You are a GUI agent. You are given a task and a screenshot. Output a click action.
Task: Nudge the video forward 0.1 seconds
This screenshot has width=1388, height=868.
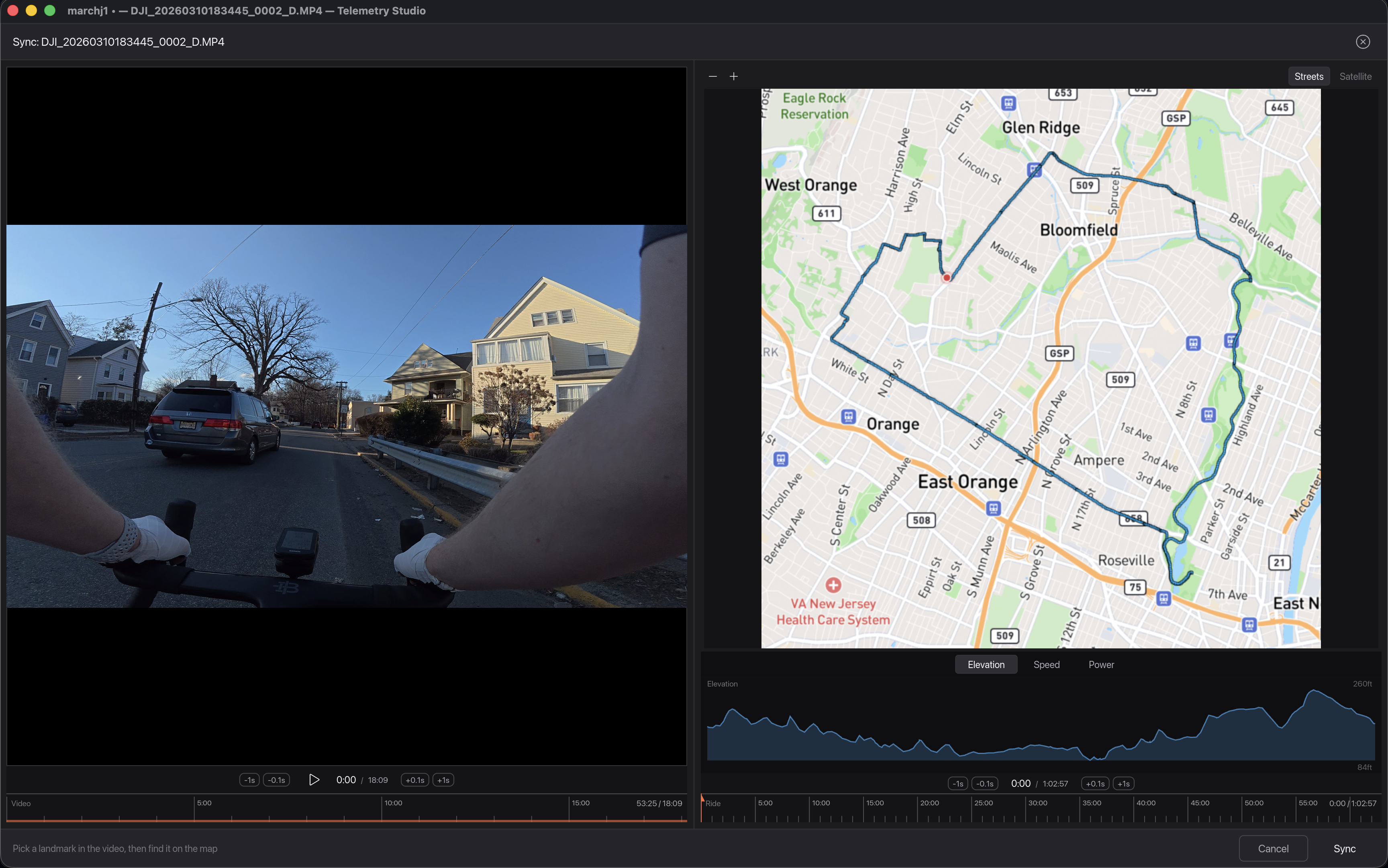[414, 780]
